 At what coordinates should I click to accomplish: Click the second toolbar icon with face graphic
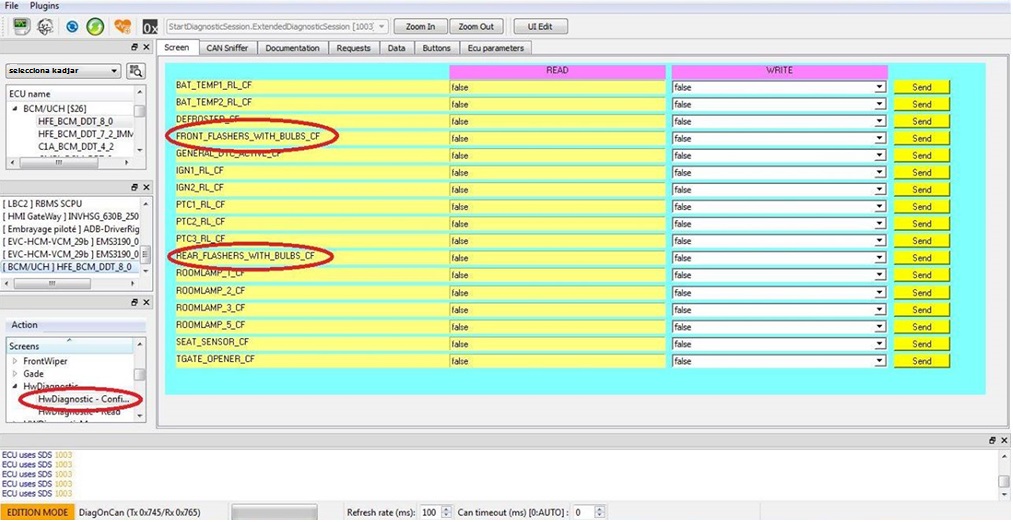[45, 26]
